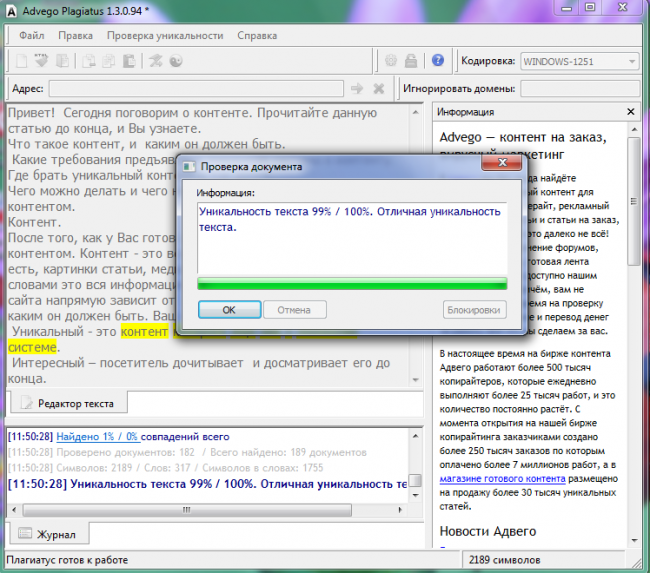
Task: Click the log line 'Проверено документов: 182'
Action: pyautogui.click(x=187, y=452)
